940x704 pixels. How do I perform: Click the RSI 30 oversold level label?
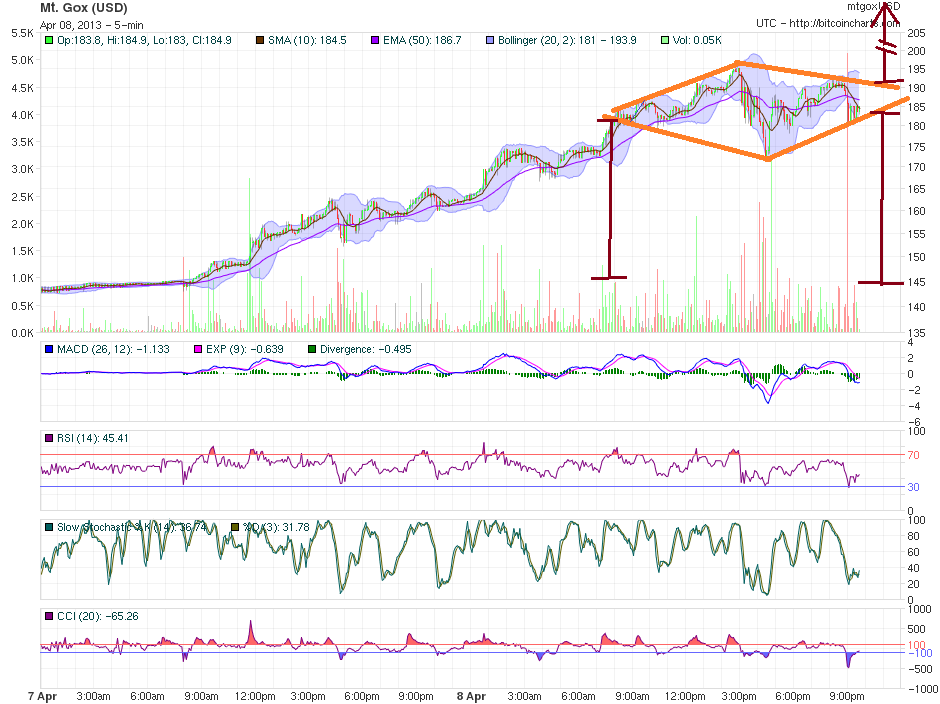click(x=914, y=487)
